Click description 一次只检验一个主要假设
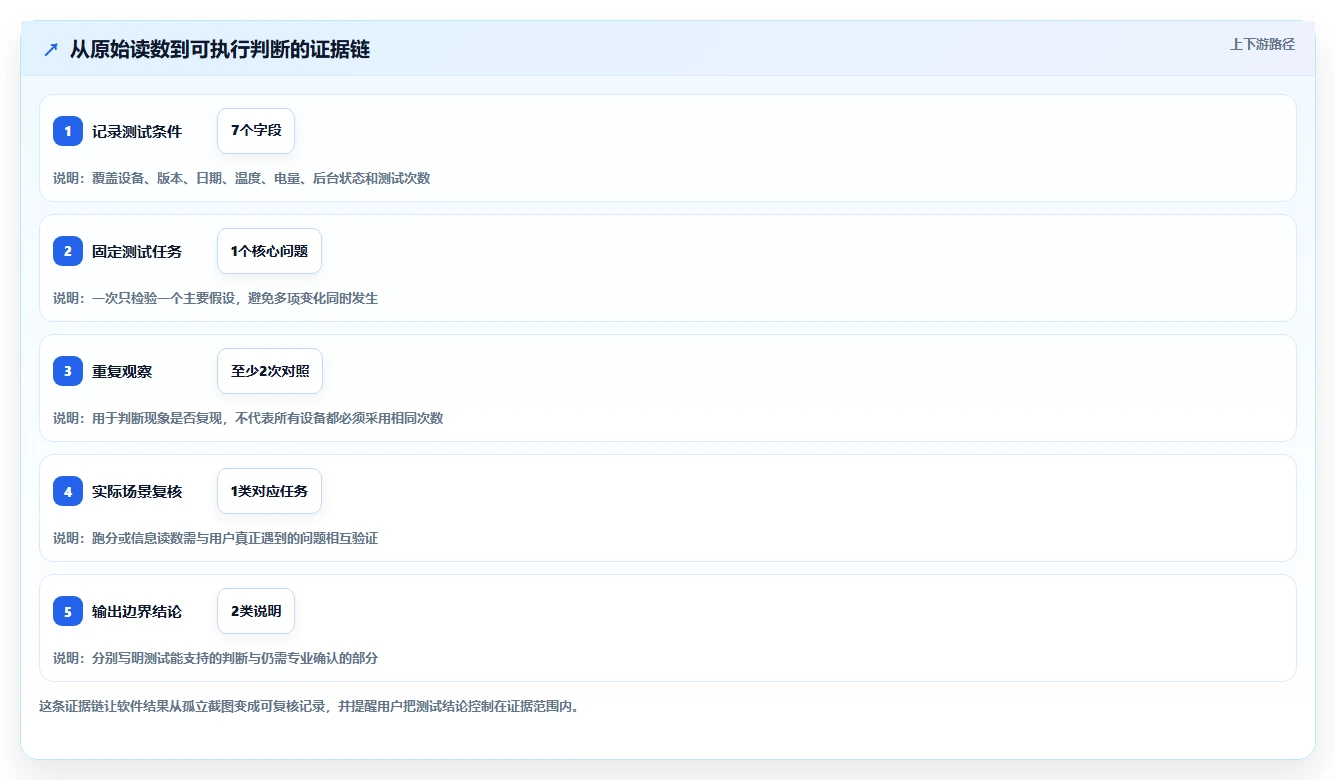Screen dimensions: 1336x780 click(215, 298)
